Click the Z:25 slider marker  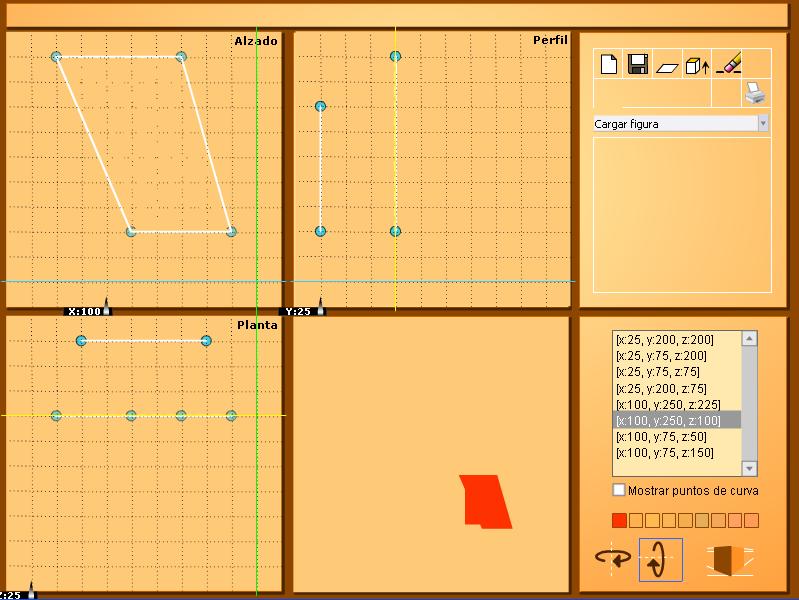(x=31, y=591)
